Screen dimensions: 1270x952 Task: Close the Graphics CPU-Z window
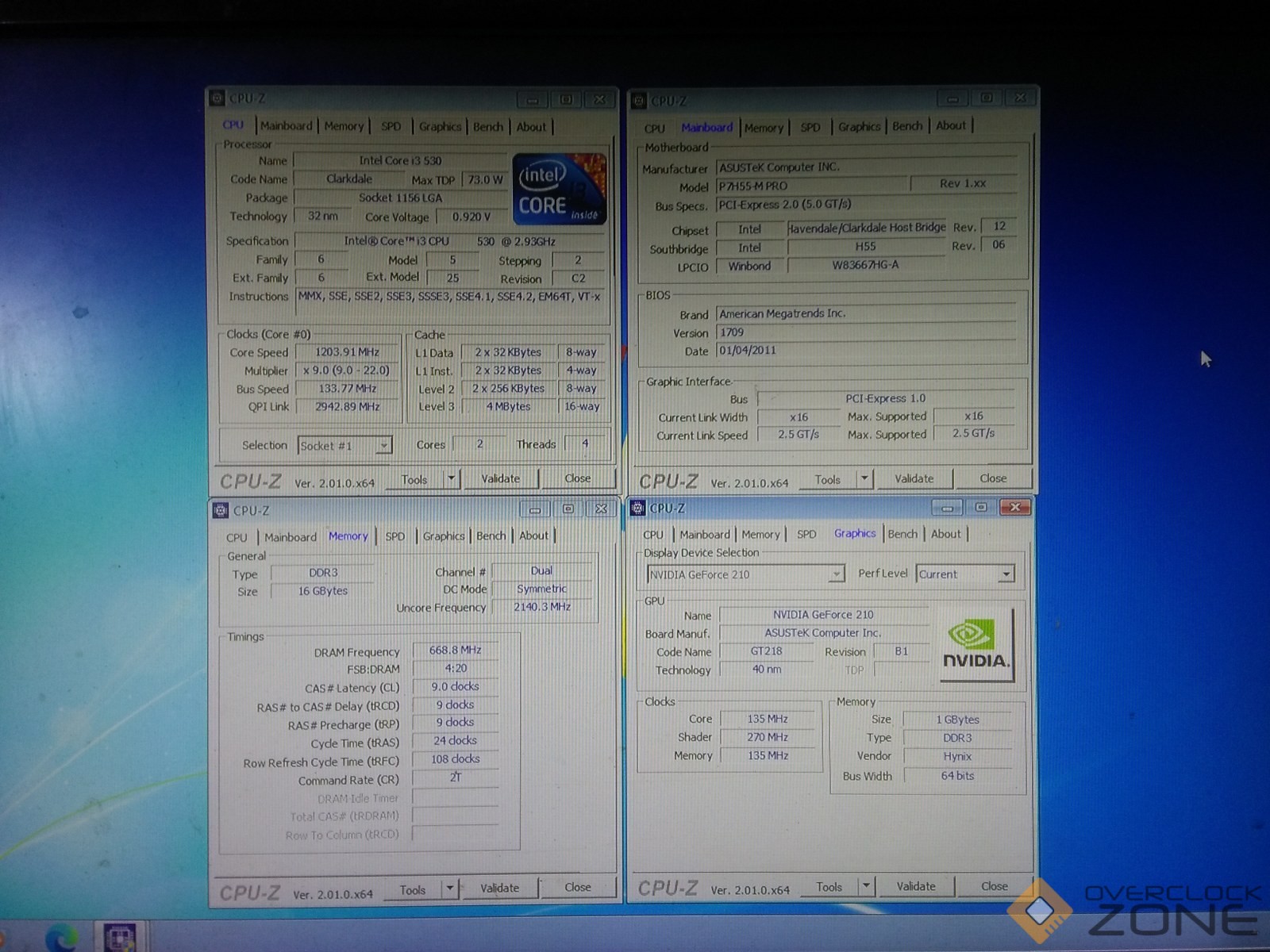[x=1014, y=507]
